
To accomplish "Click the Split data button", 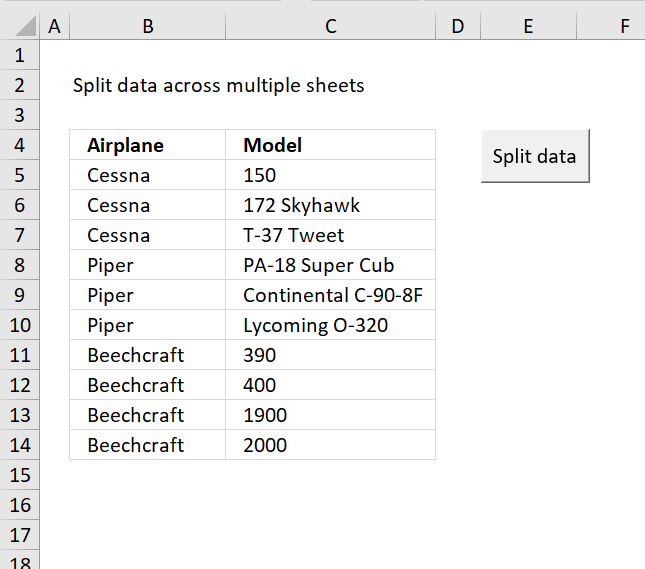I will point(535,156).
